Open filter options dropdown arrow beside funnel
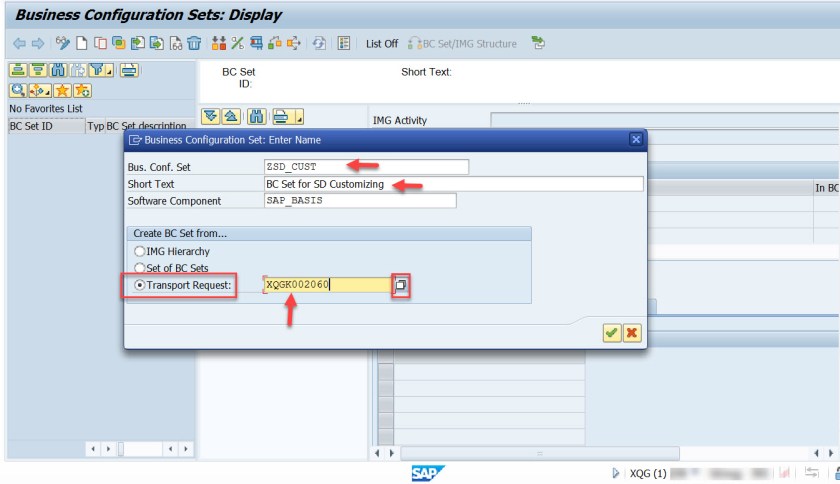 click(x=109, y=71)
